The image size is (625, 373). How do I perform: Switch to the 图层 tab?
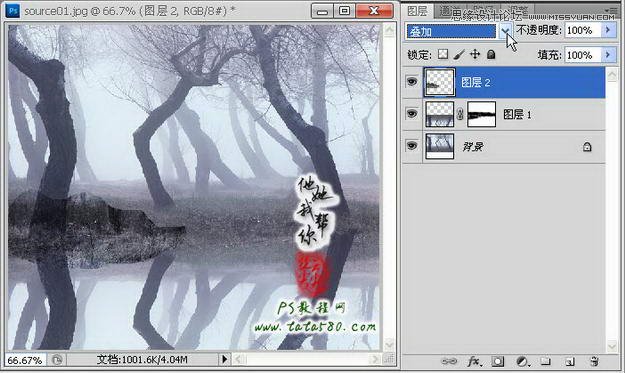(x=417, y=11)
